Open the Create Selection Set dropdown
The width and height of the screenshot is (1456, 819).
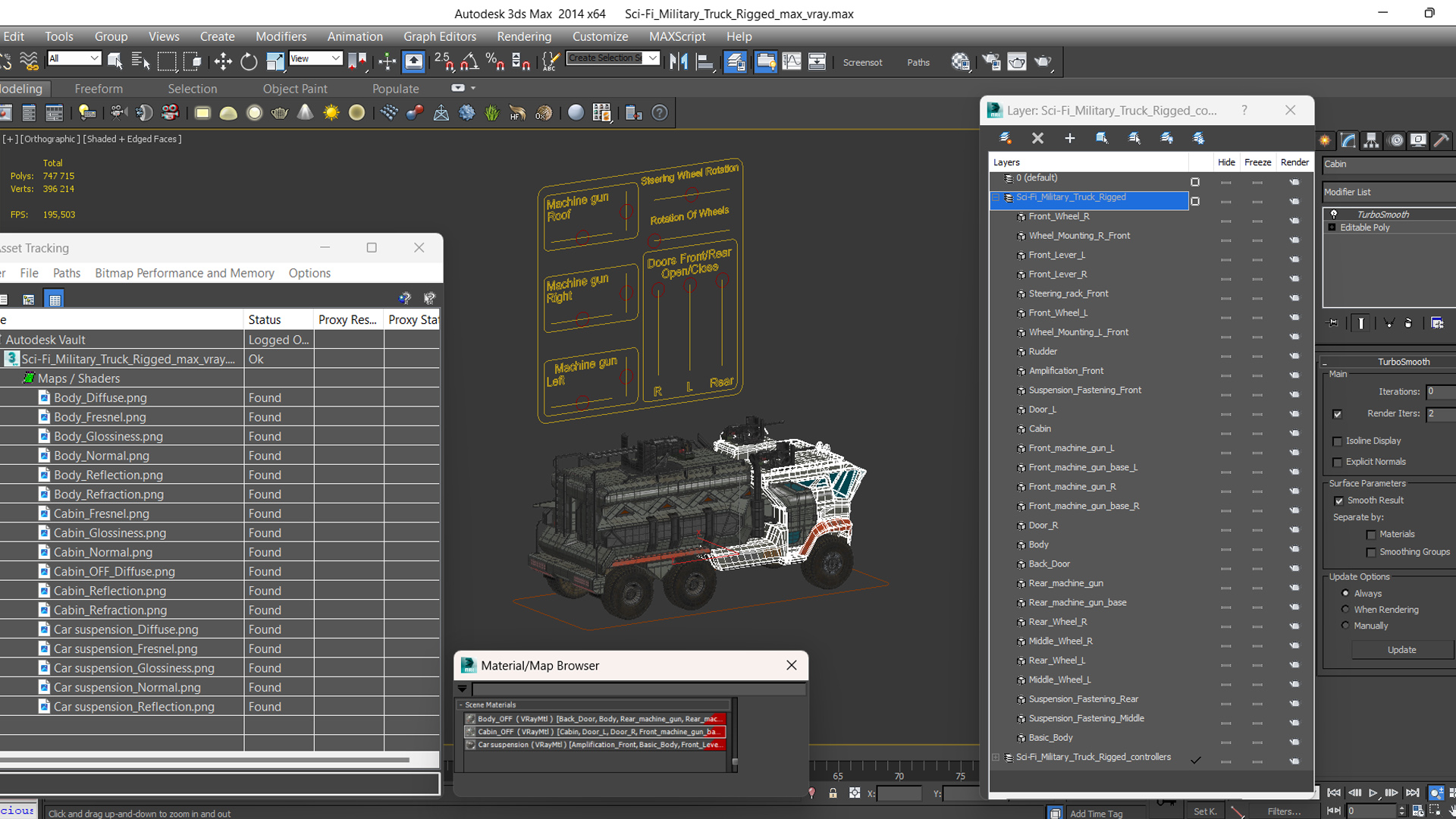(652, 58)
